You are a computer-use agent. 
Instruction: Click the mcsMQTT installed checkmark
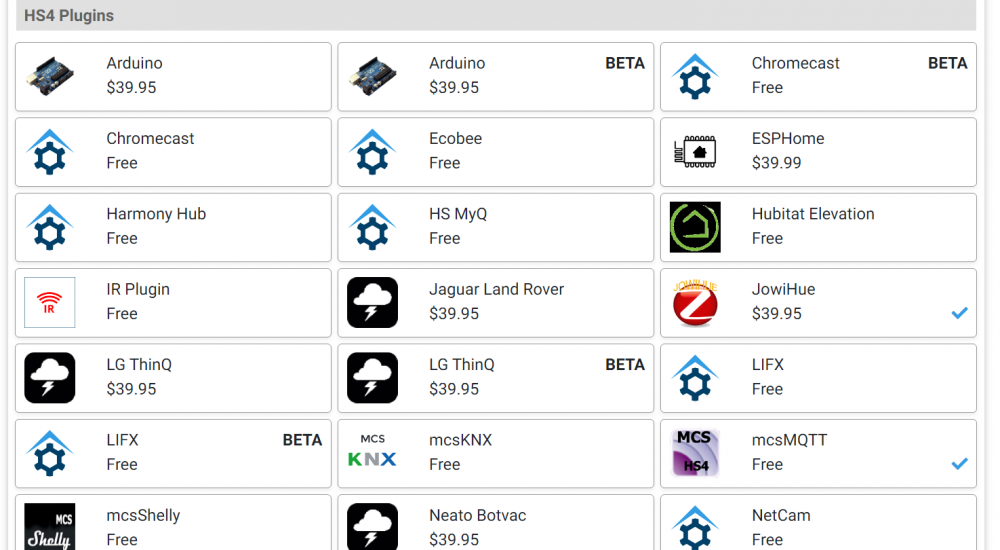coord(959,464)
